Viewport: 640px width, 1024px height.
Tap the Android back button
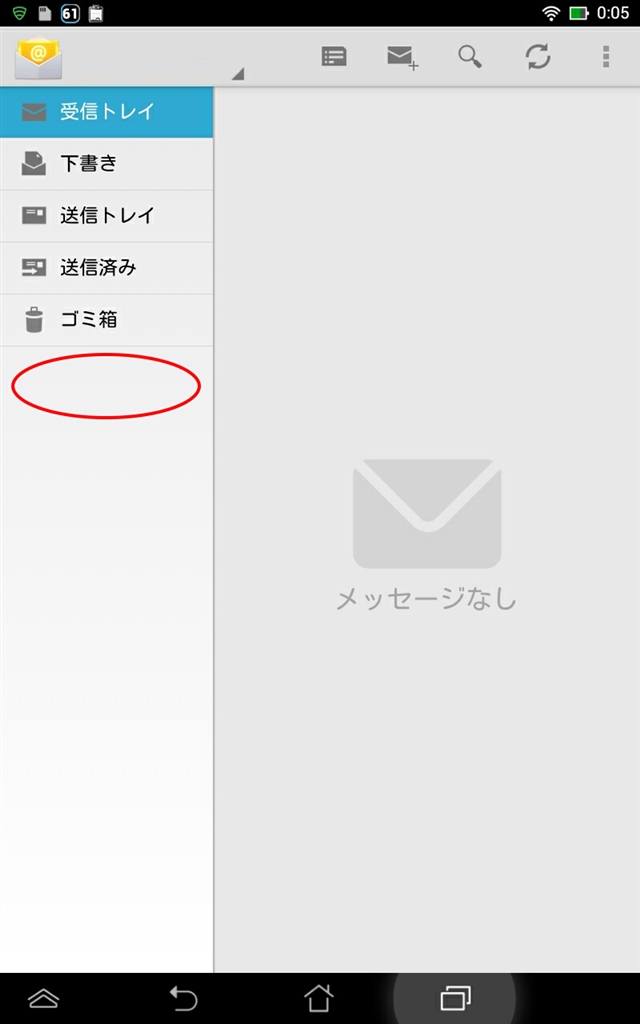click(x=183, y=999)
